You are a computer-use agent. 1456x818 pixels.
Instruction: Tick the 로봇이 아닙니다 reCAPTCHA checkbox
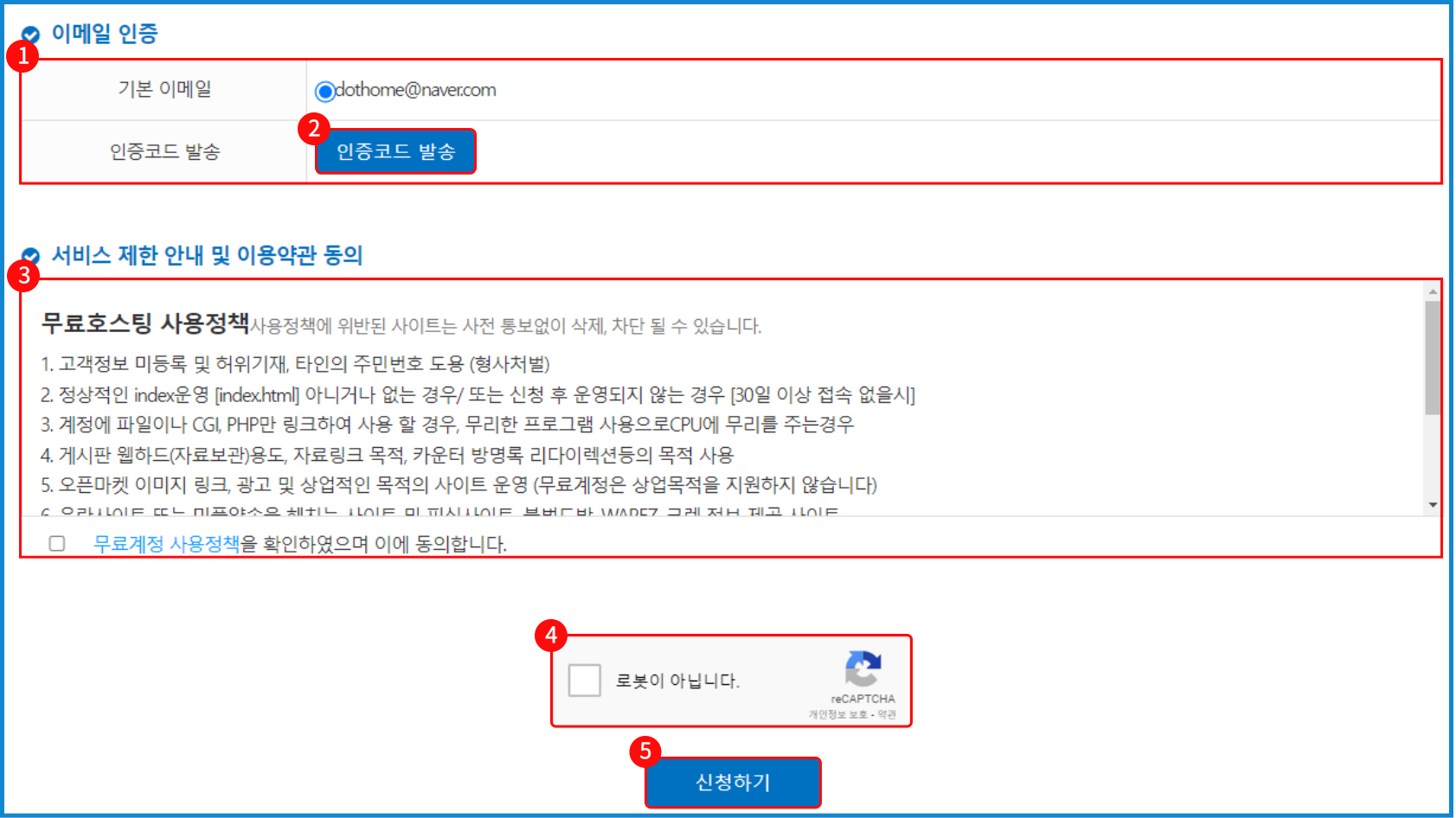585,680
